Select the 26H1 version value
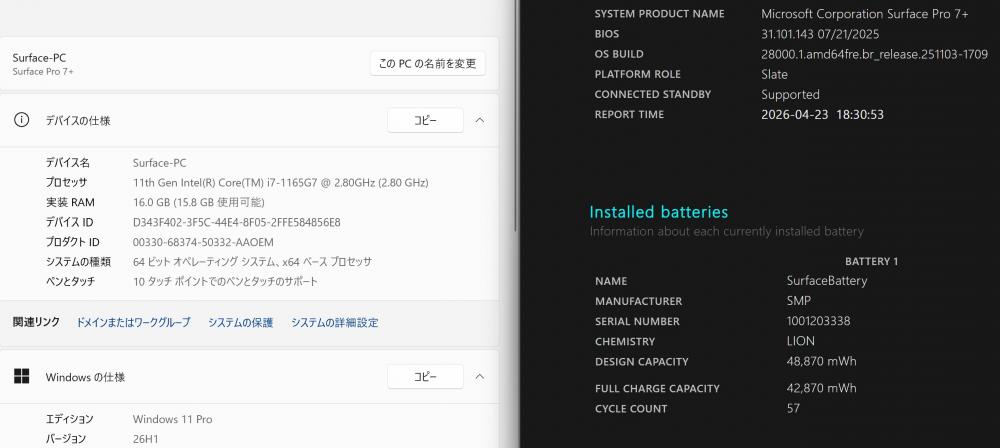1000x448 pixels. coord(145,439)
